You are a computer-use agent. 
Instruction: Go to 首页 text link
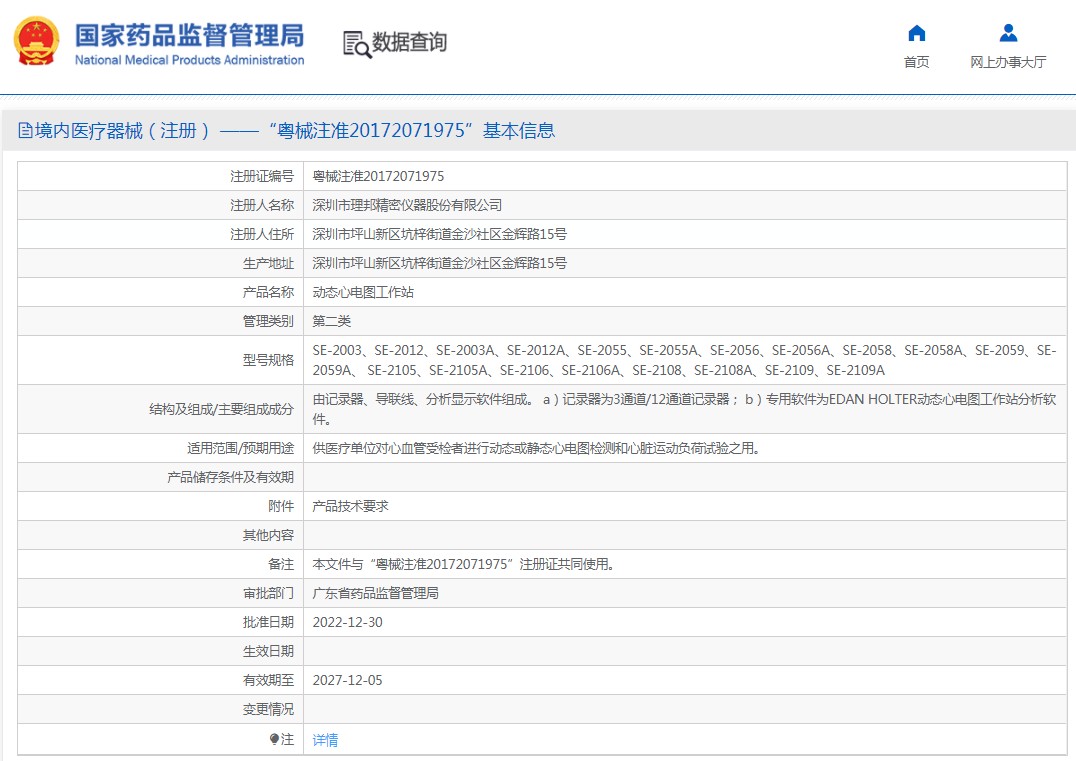coord(917,62)
